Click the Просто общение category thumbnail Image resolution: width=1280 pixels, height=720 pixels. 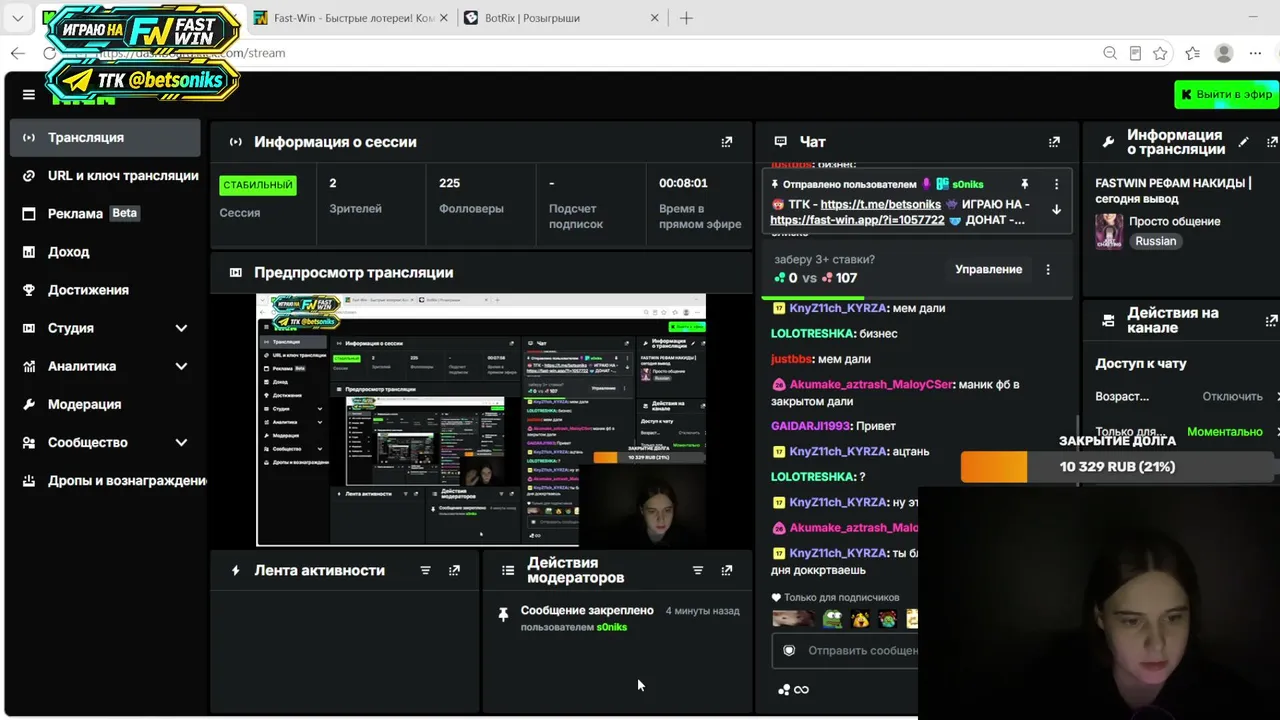pyautogui.click(x=1109, y=231)
